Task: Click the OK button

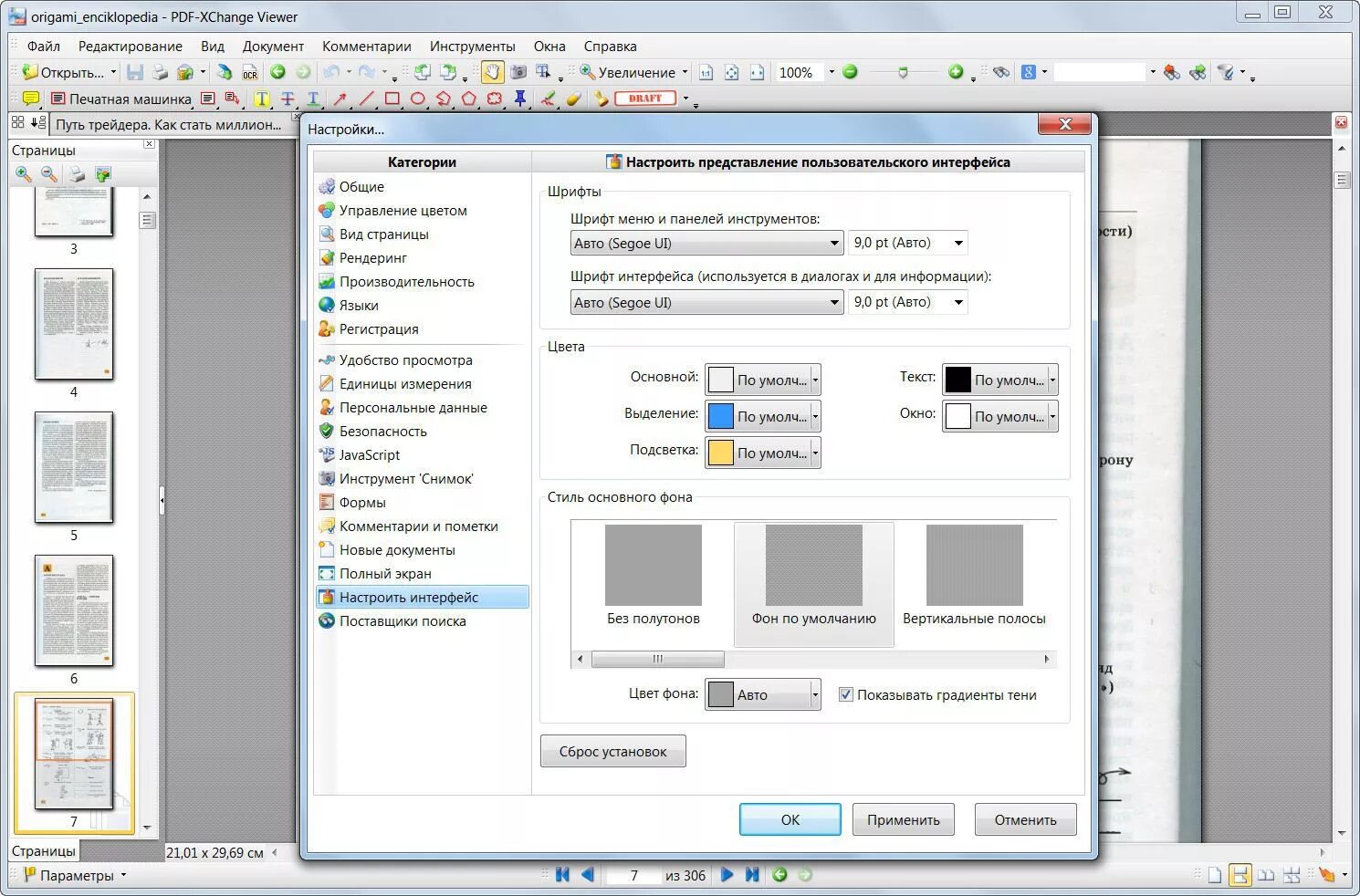Action: point(790,819)
